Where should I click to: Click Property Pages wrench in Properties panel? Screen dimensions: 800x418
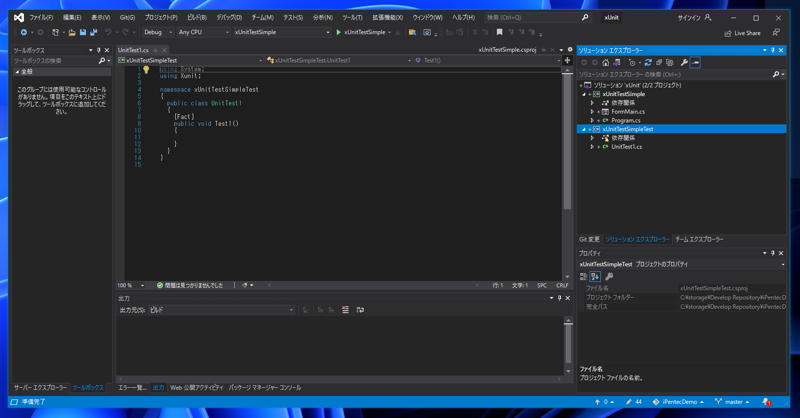[609, 277]
